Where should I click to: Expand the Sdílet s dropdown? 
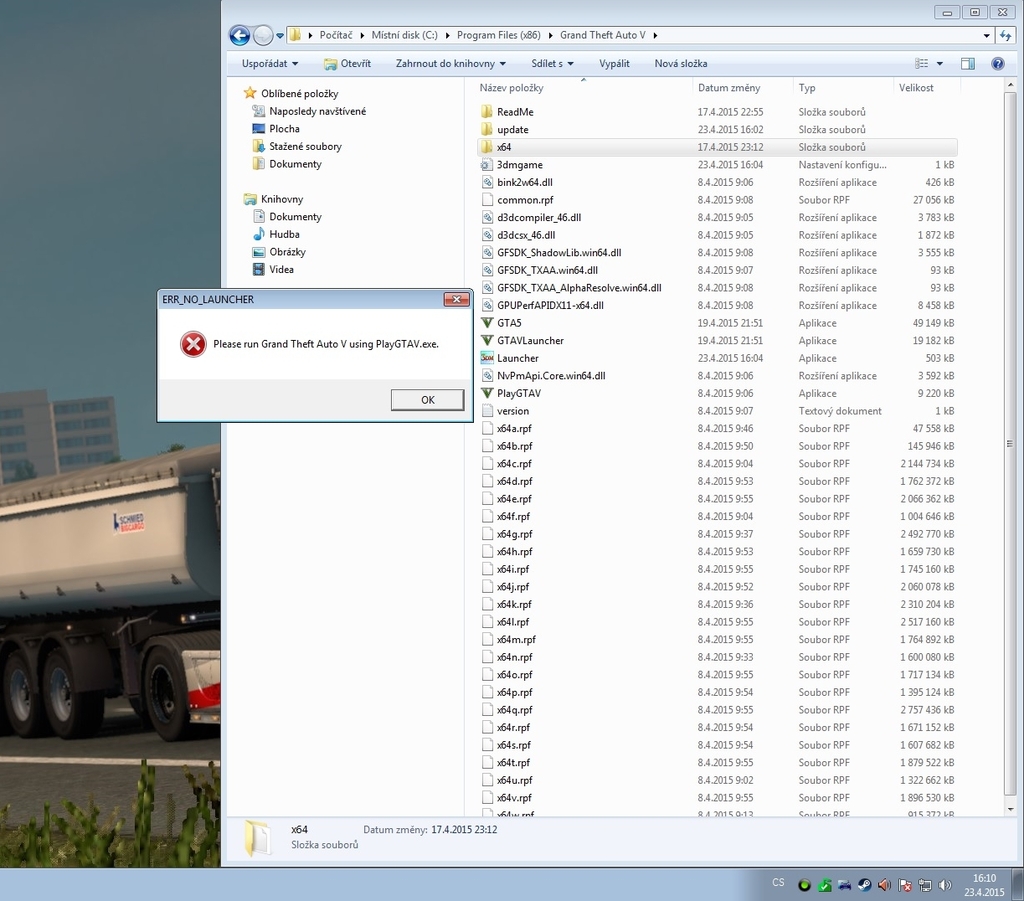pos(552,64)
